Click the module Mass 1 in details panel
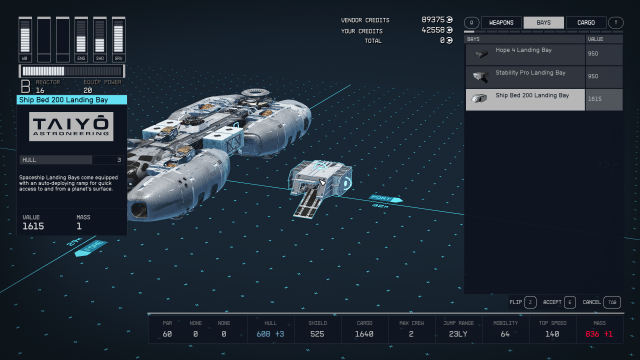The image size is (640, 360). click(79, 226)
